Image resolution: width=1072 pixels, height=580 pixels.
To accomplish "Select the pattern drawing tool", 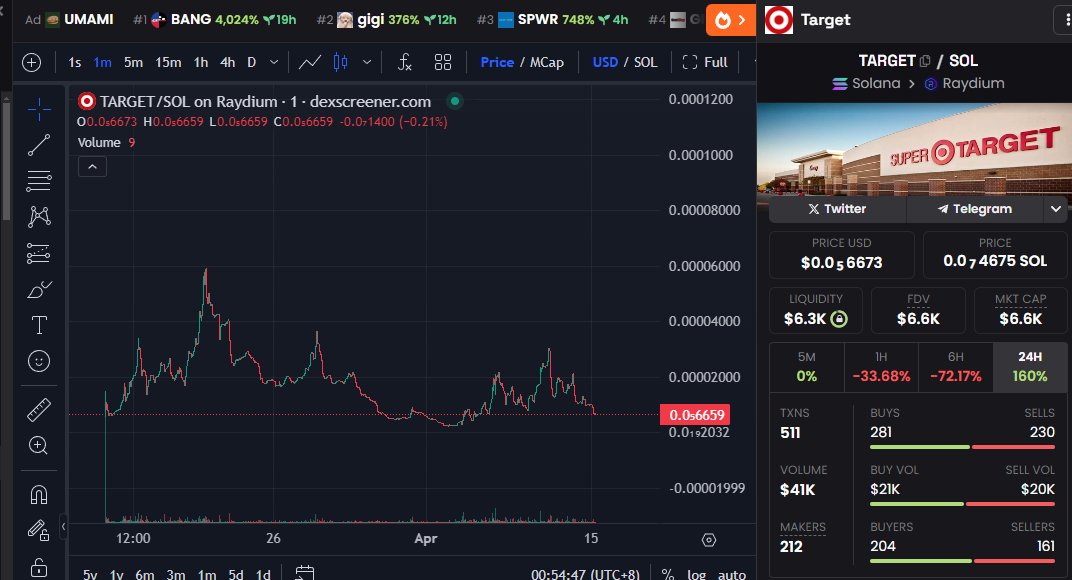I will (x=39, y=217).
